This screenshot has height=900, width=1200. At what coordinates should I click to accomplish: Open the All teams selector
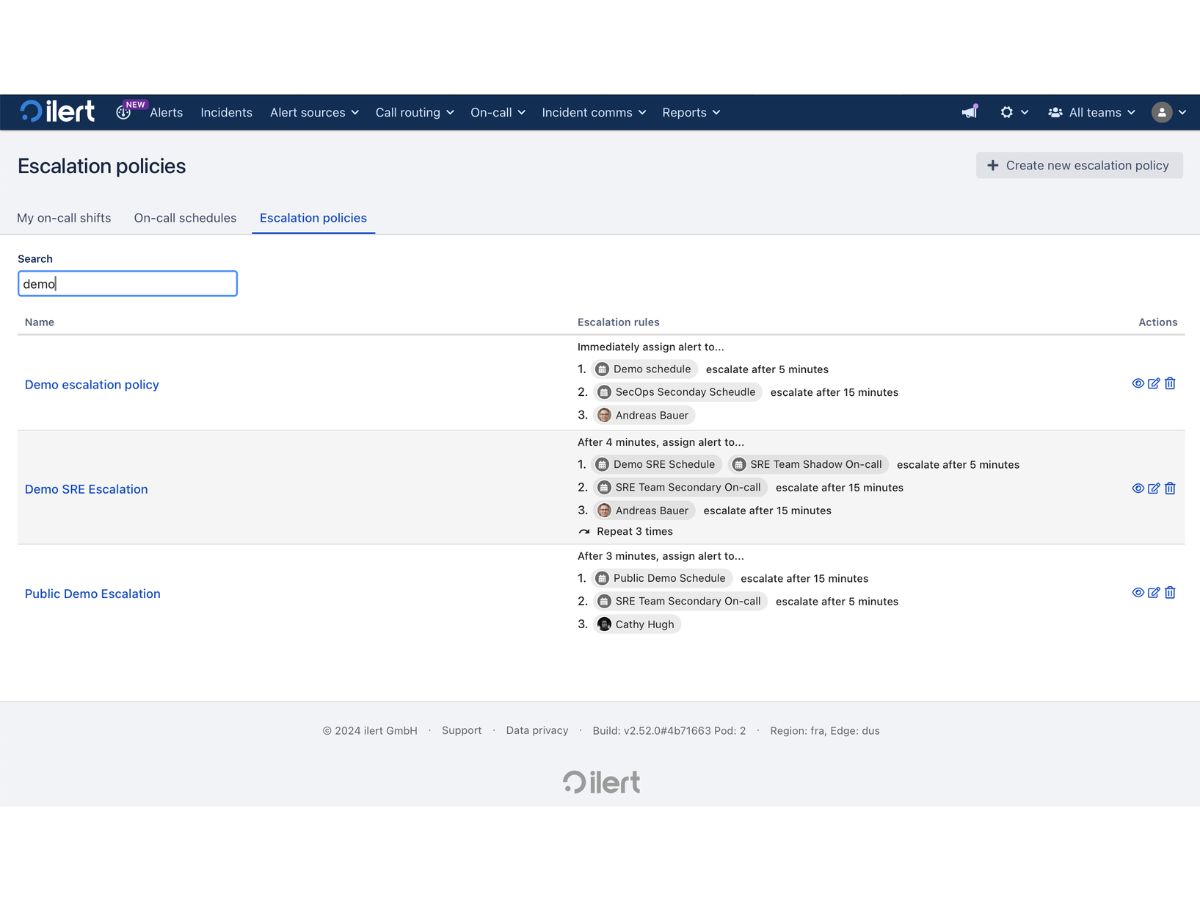click(x=1091, y=112)
